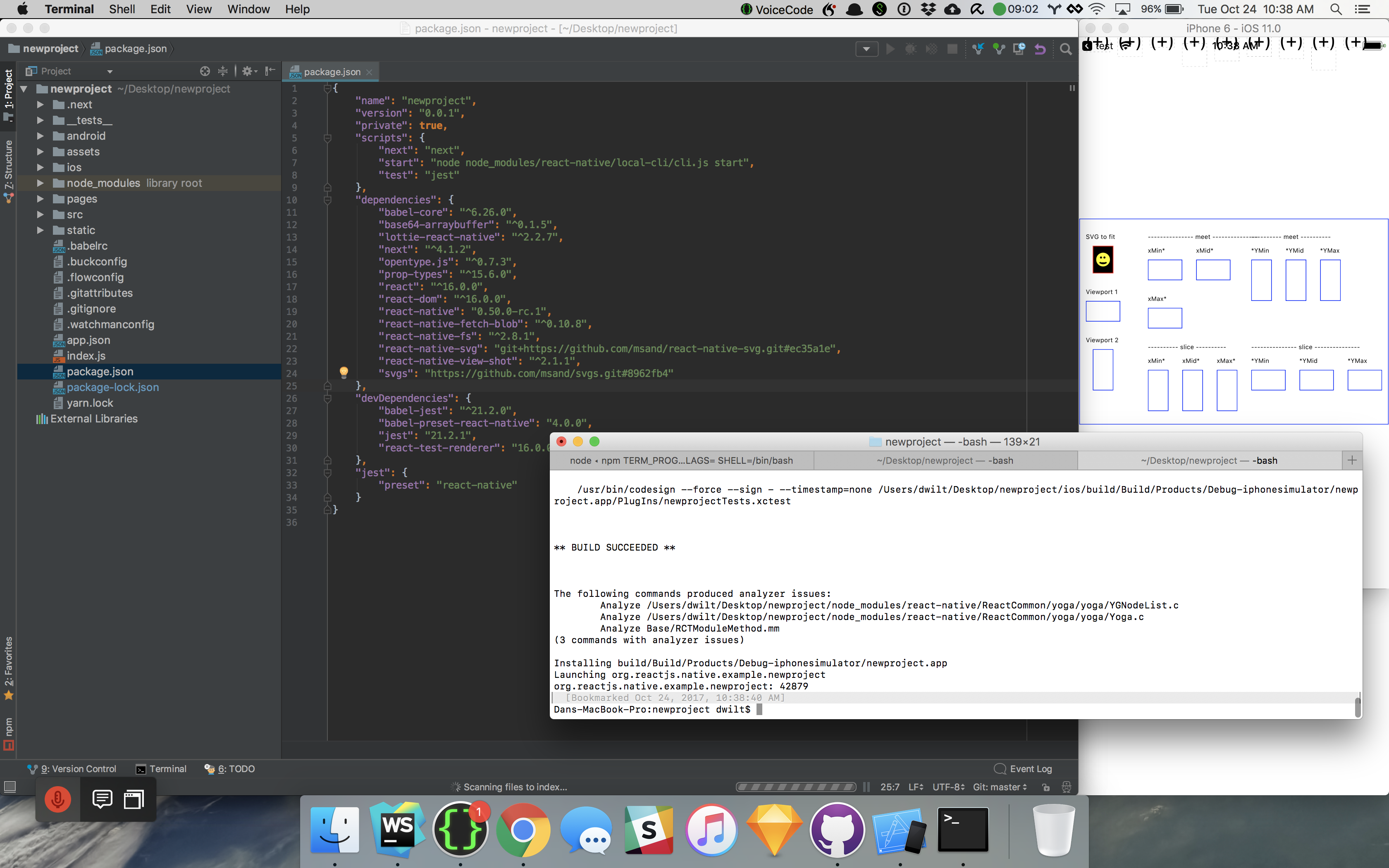Screen dimensions: 1389x868
Task: Expand the node_modules folder
Action: tap(40, 183)
